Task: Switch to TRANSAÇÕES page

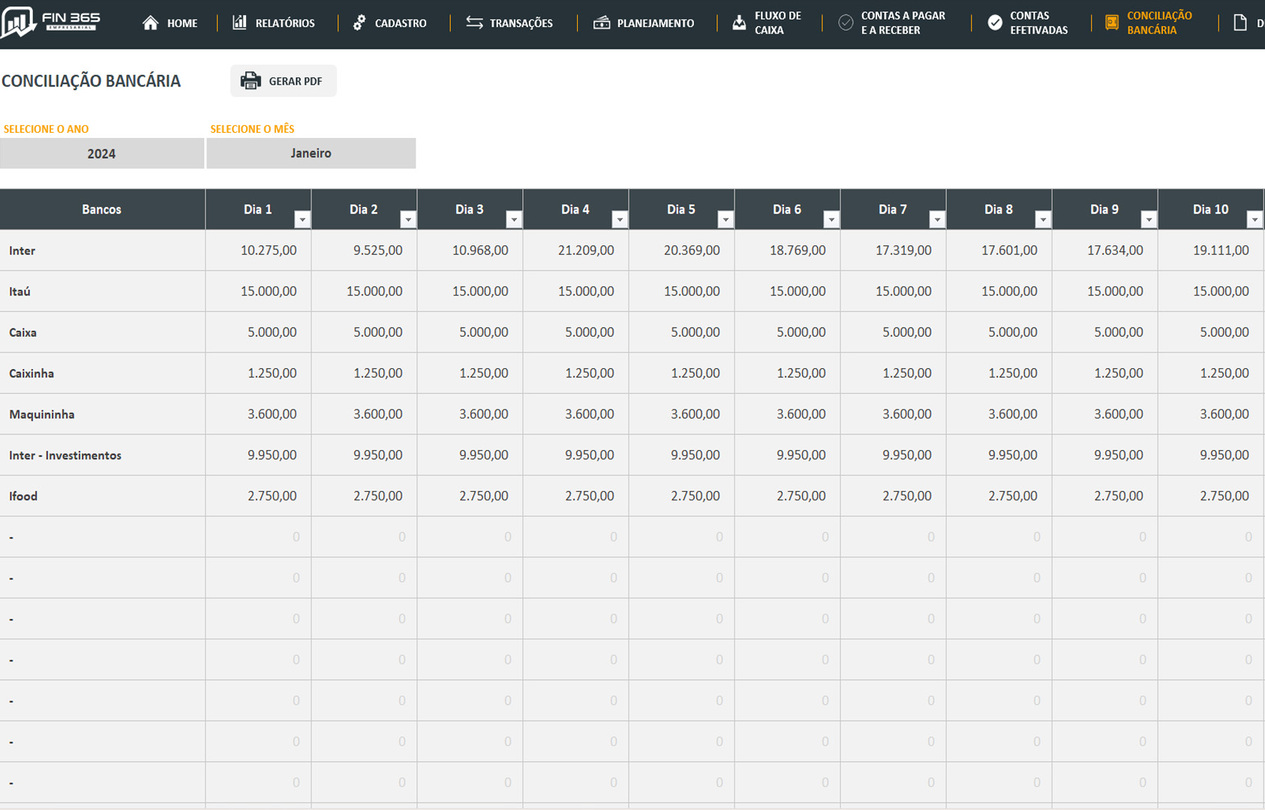Action: (521, 23)
